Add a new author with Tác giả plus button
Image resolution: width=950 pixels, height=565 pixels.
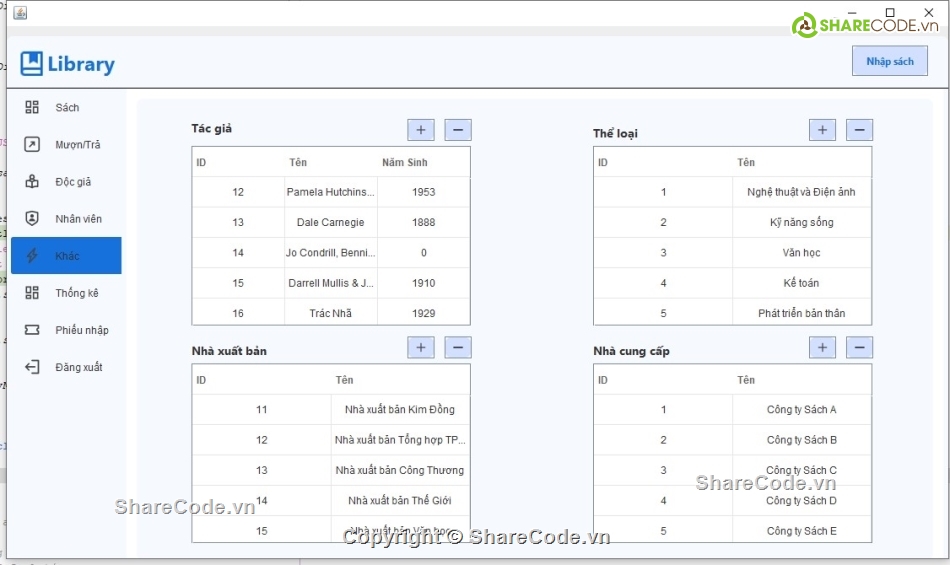(x=421, y=130)
